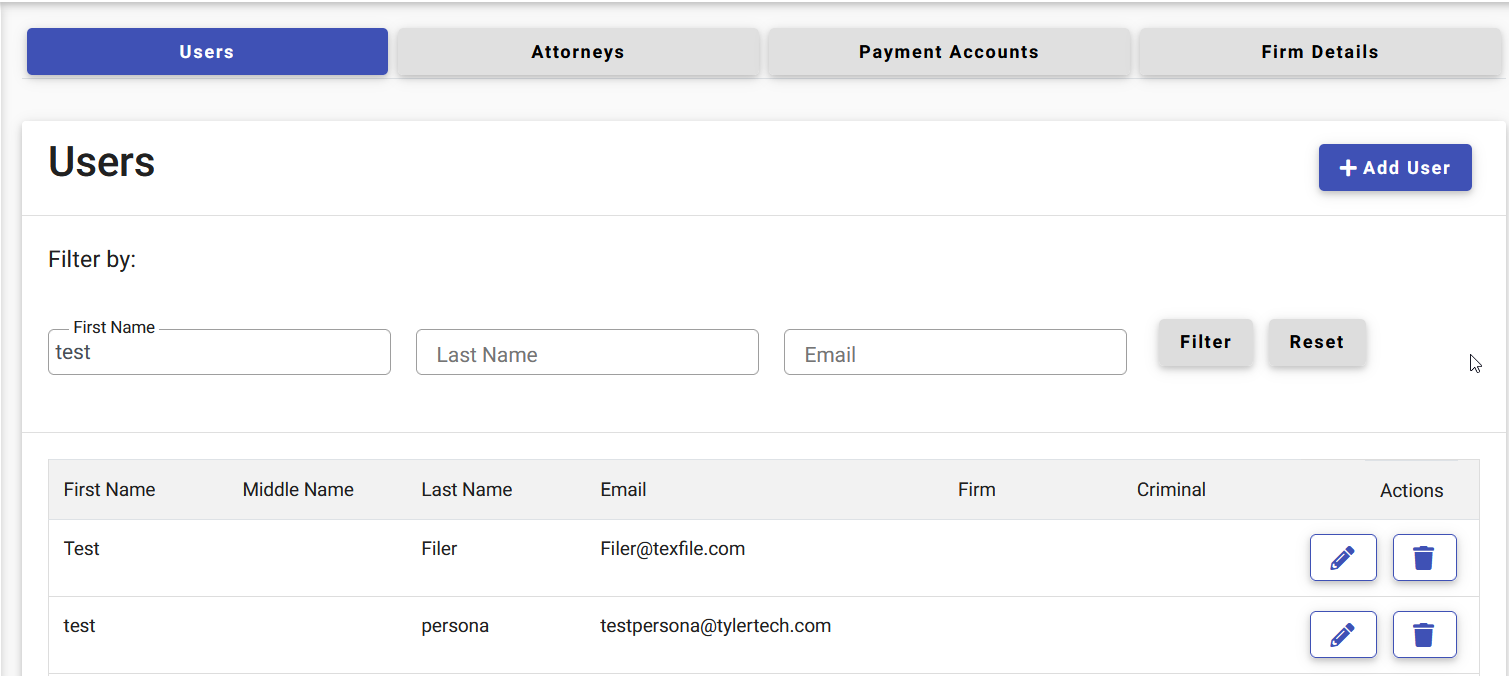Go to the Firm Details tab

[x=1320, y=52]
